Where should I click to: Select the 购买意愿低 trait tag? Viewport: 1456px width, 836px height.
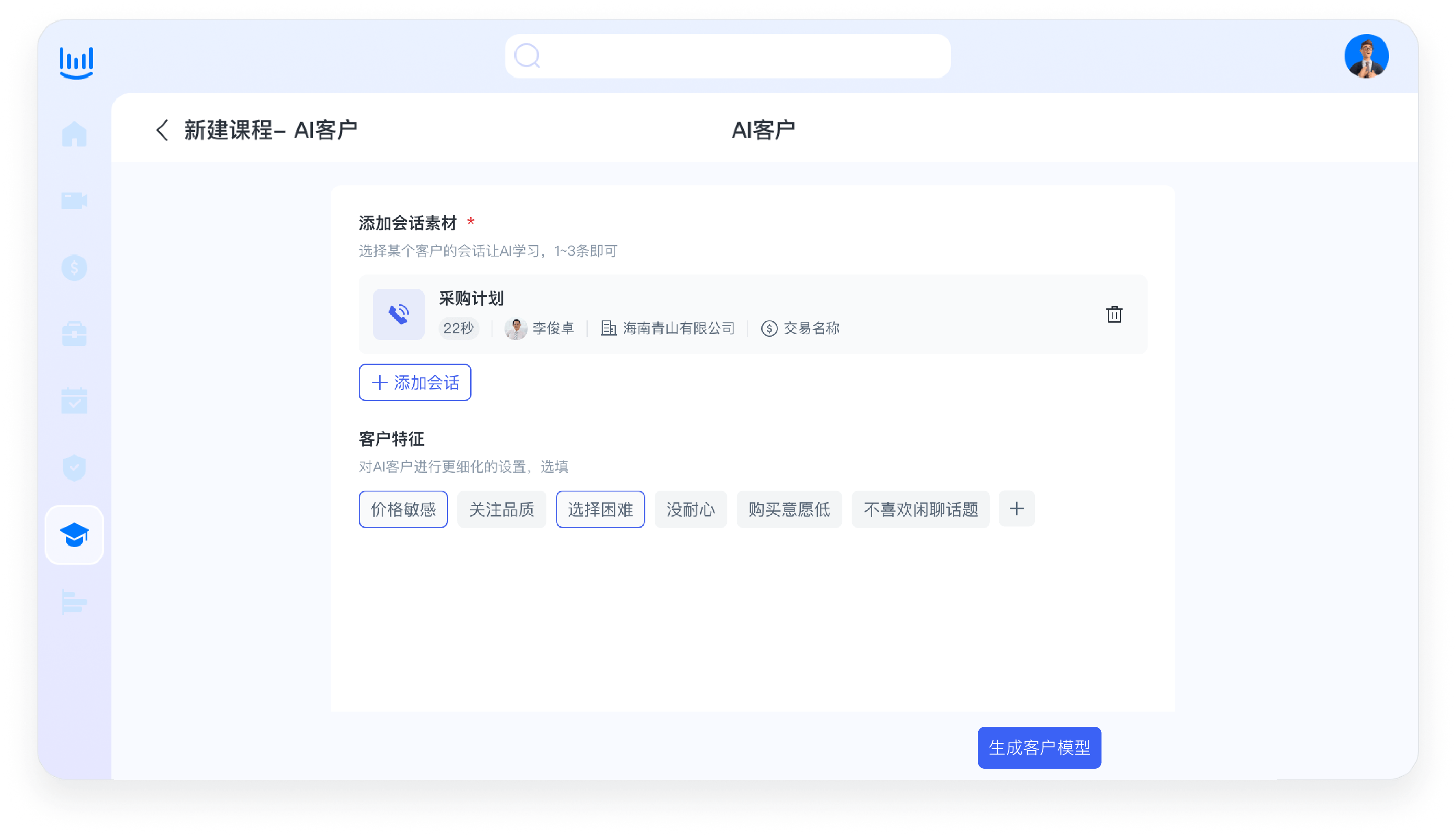click(x=789, y=509)
